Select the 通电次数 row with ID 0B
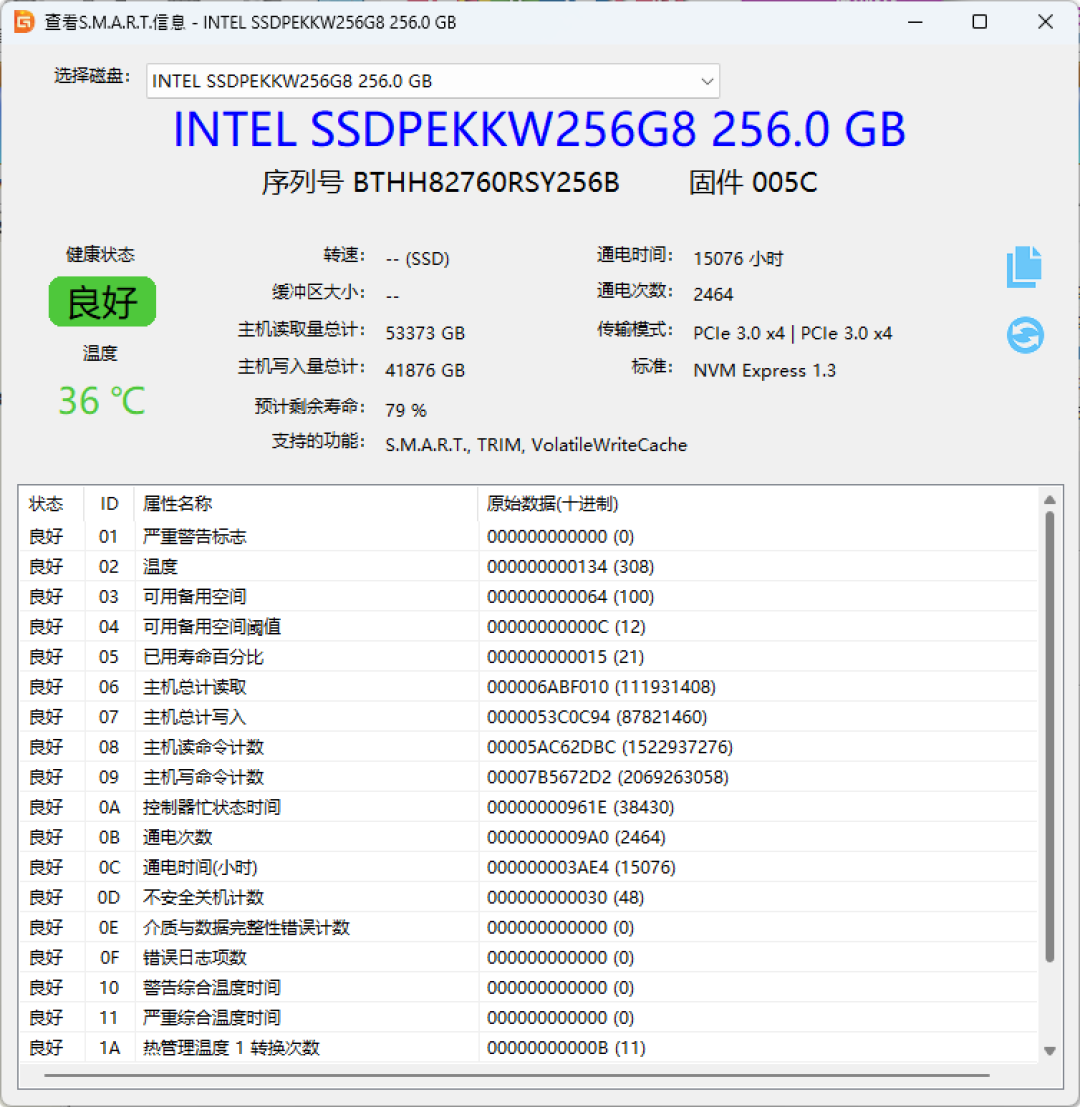This screenshot has width=1080, height=1107. [x=528, y=837]
